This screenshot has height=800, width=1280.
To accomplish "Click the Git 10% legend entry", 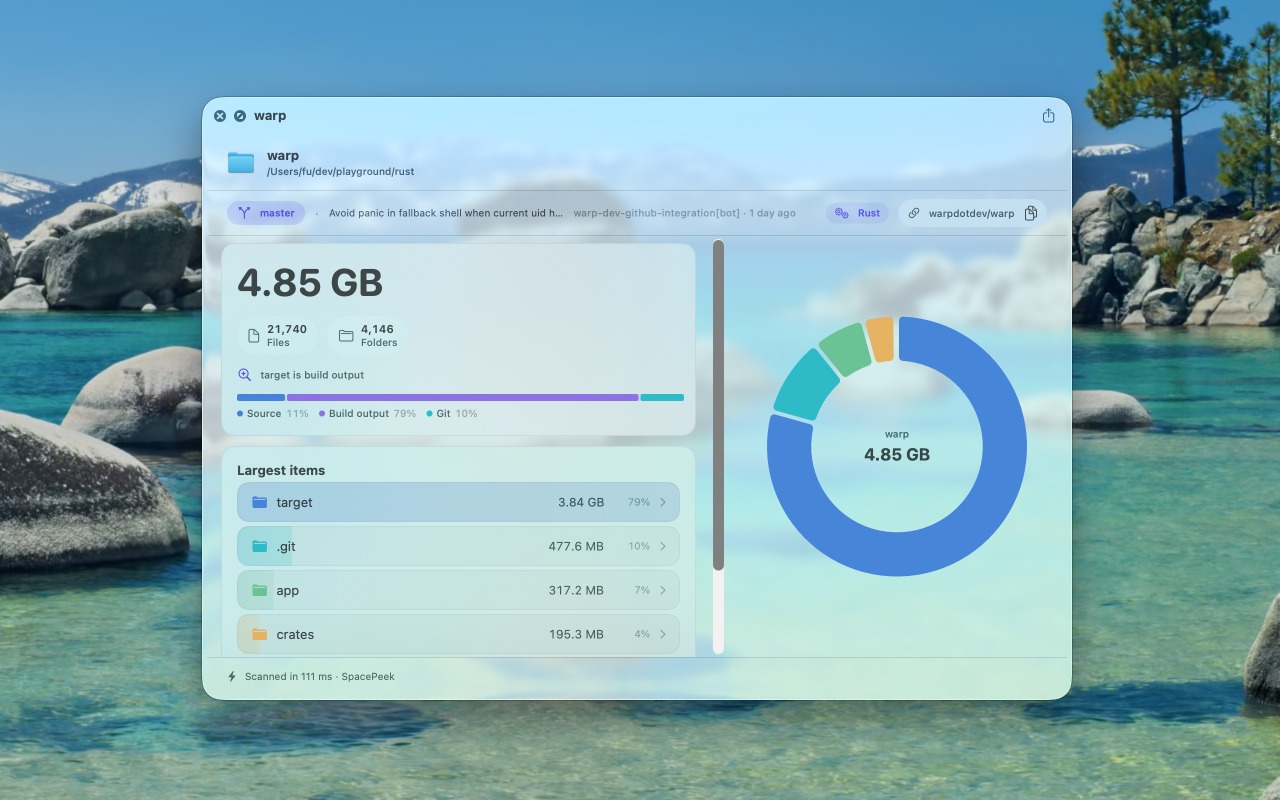I will (x=452, y=413).
